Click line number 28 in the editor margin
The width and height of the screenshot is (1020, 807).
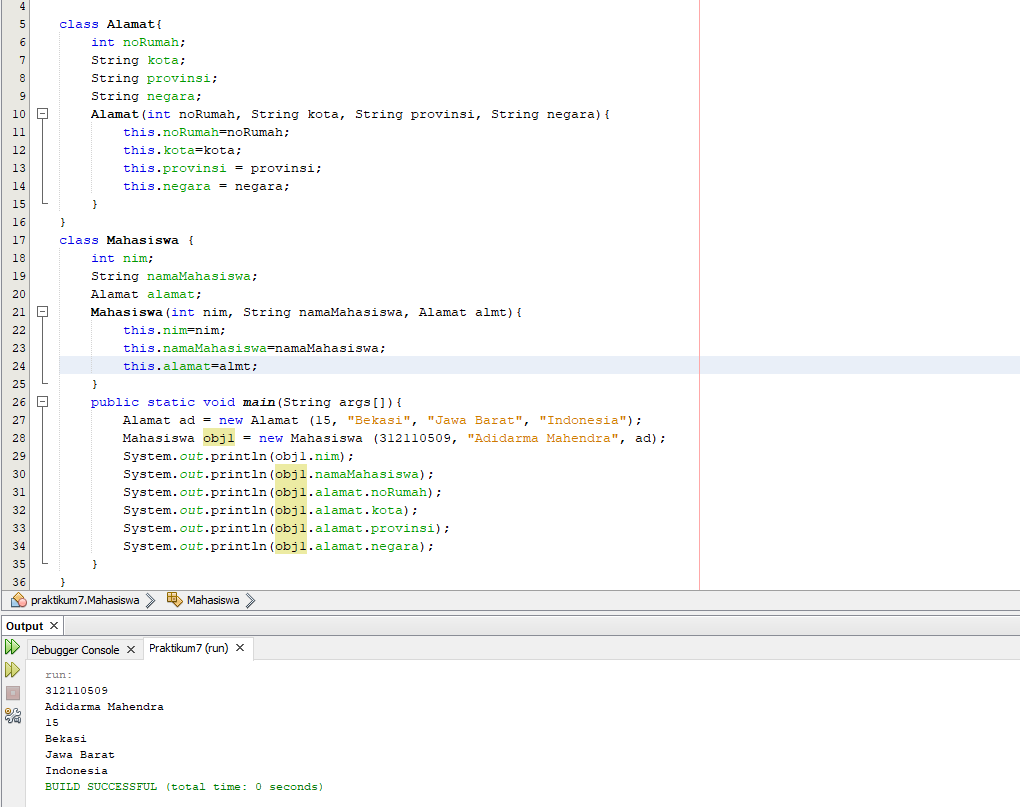pos(18,437)
